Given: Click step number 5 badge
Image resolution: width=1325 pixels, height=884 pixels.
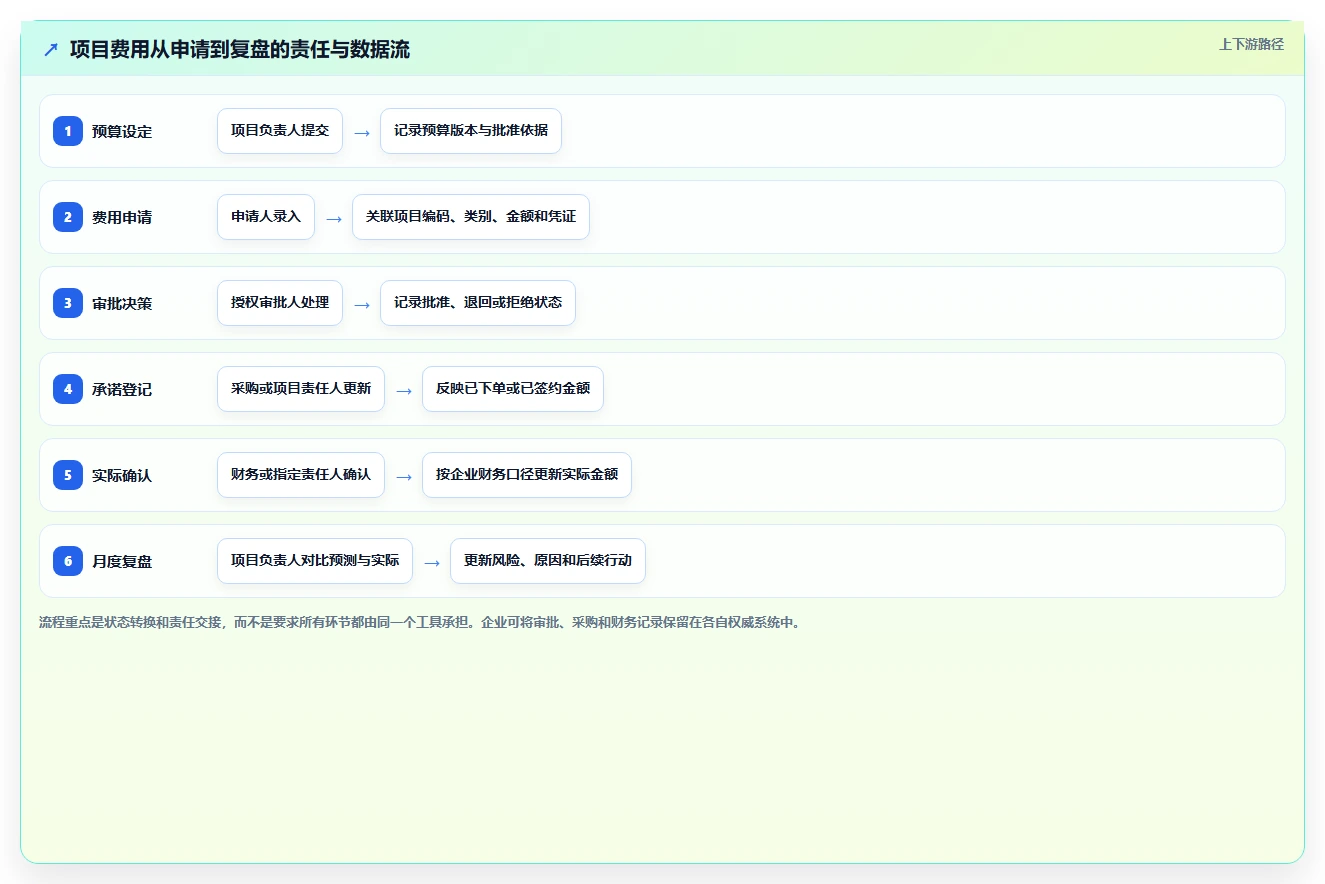Looking at the screenshot, I should tap(68, 475).
